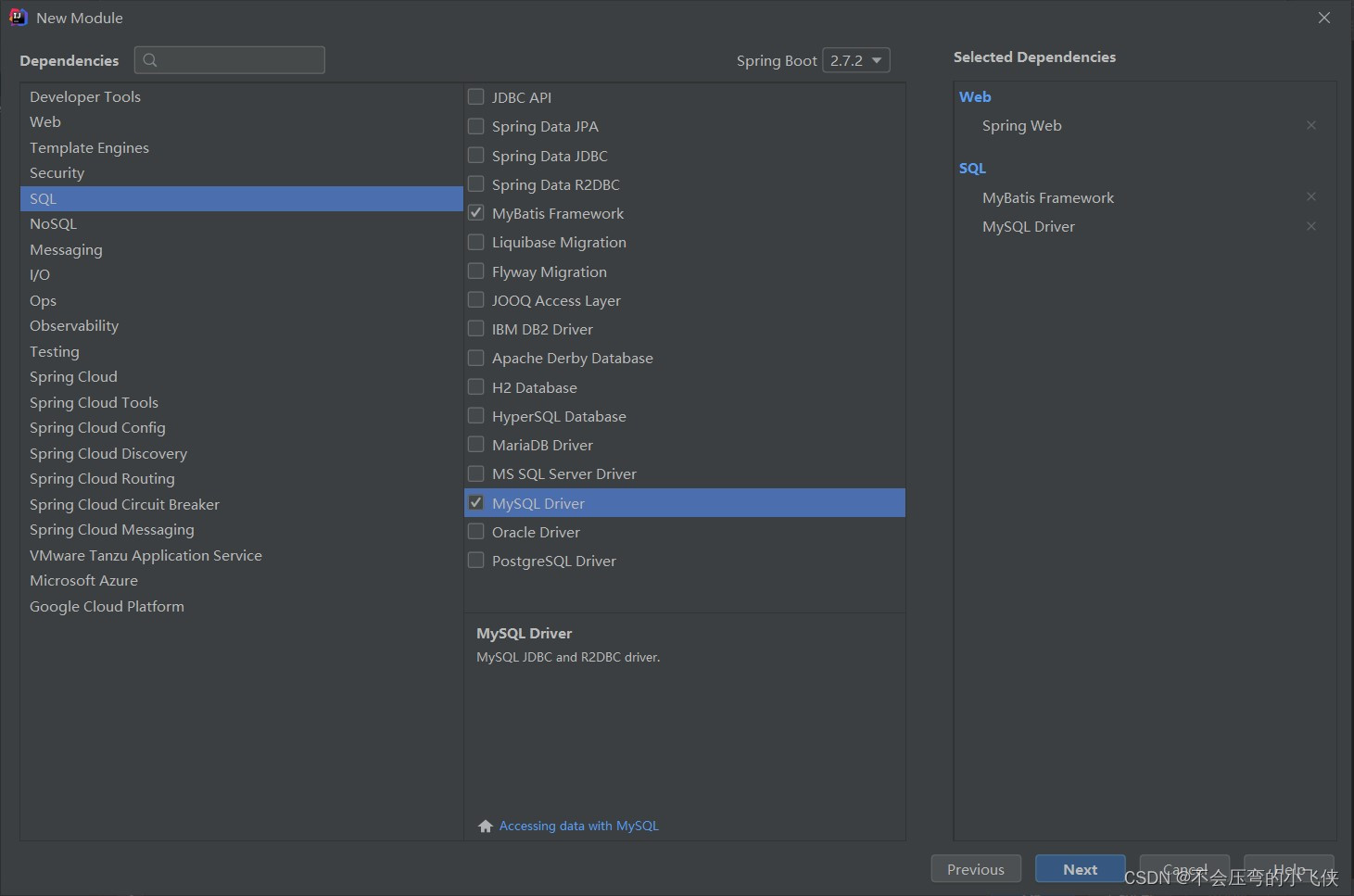1354x896 pixels.
Task: Focus the dependency search field
Action: [230, 60]
